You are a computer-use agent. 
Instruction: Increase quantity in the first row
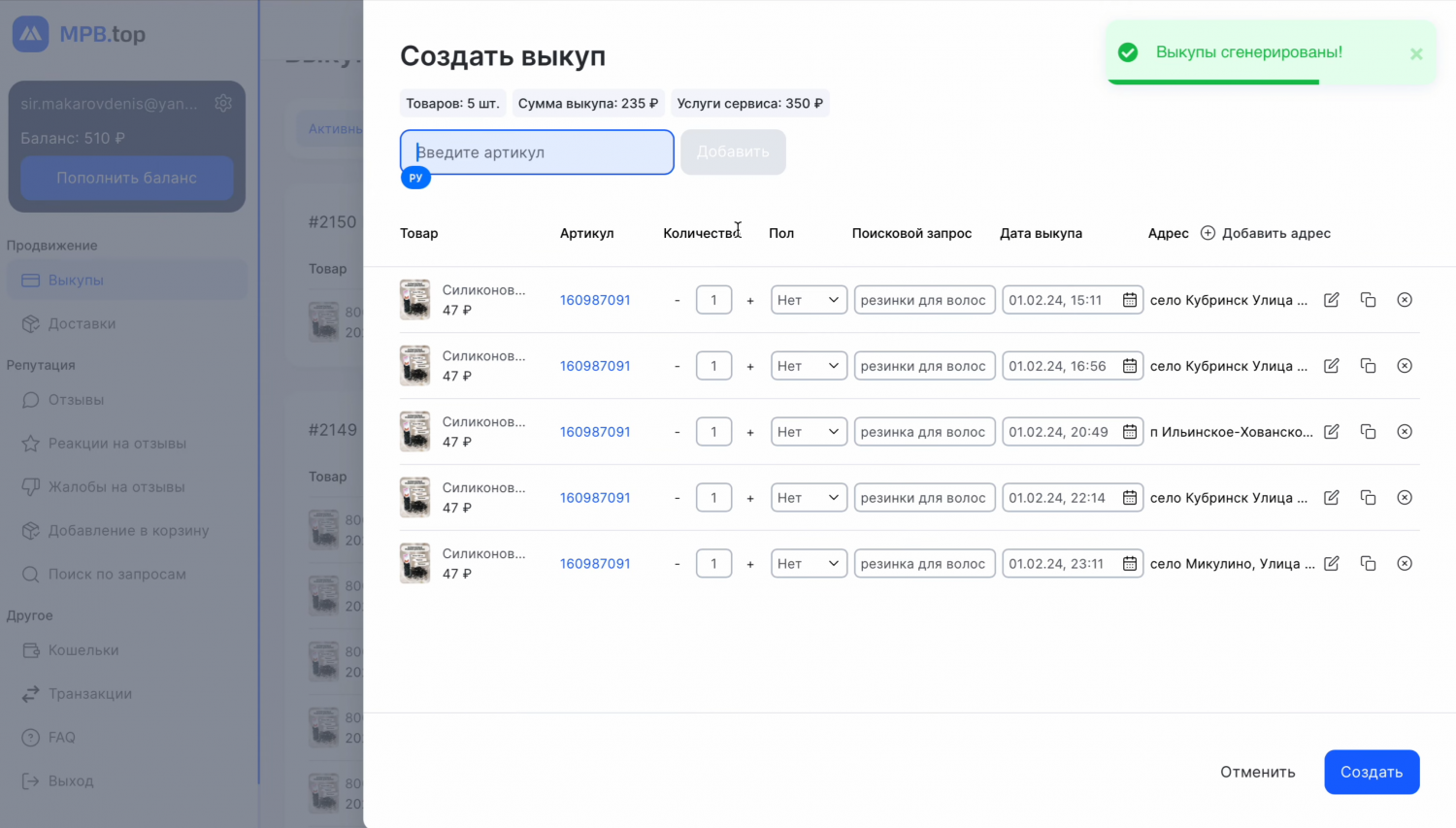750,301
